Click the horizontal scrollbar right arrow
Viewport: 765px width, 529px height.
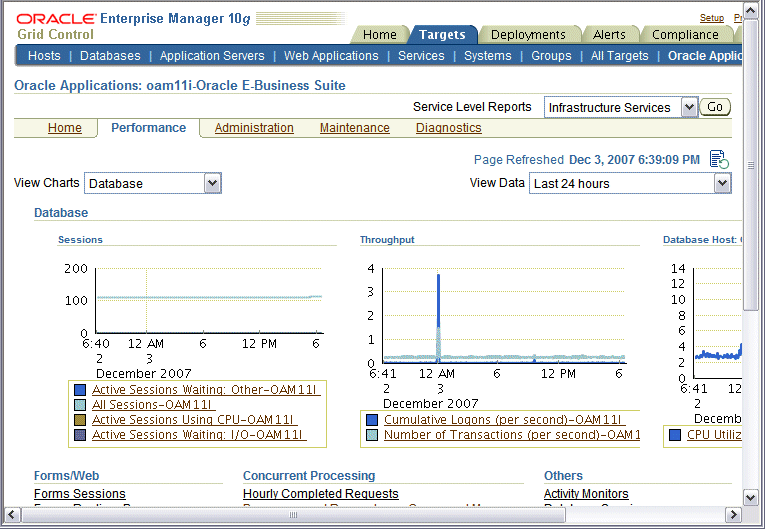coord(733,514)
